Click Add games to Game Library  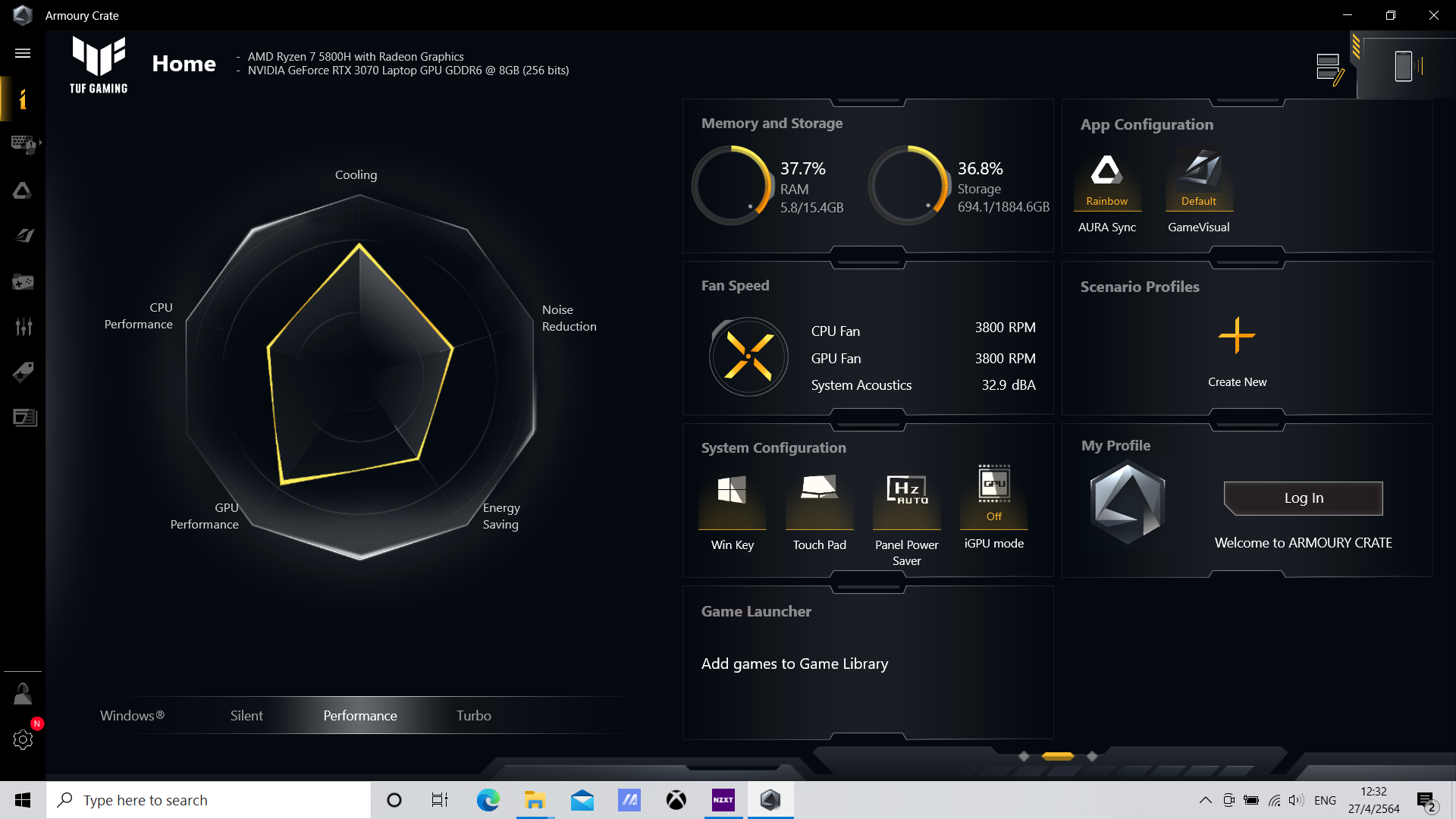795,664
